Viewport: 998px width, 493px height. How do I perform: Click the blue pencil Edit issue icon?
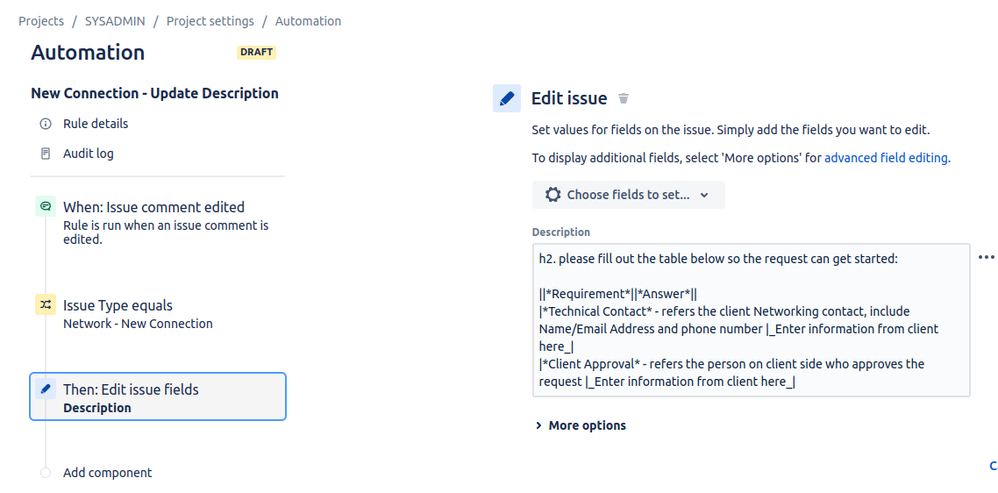coord(507,99)
